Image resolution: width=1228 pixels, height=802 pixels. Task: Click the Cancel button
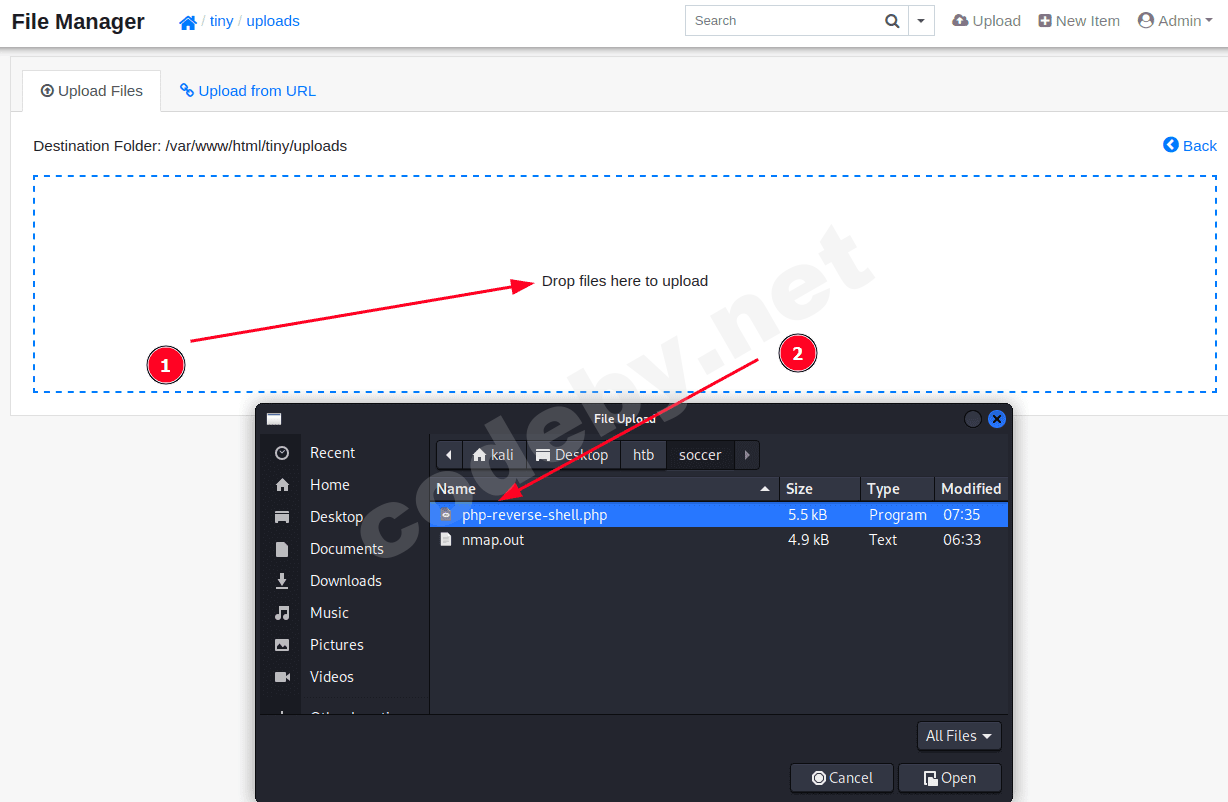(x=843, y=778)
